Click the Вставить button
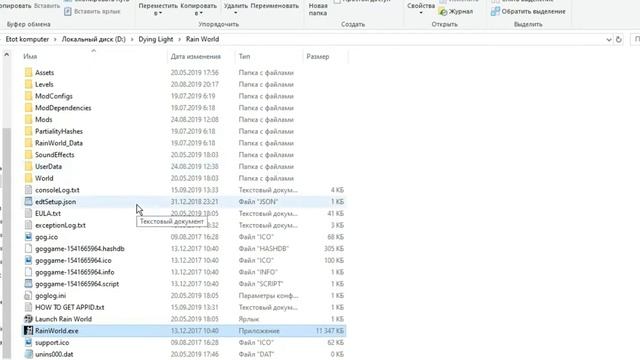This screenshot has height=360, width=640. pos(47,6)
